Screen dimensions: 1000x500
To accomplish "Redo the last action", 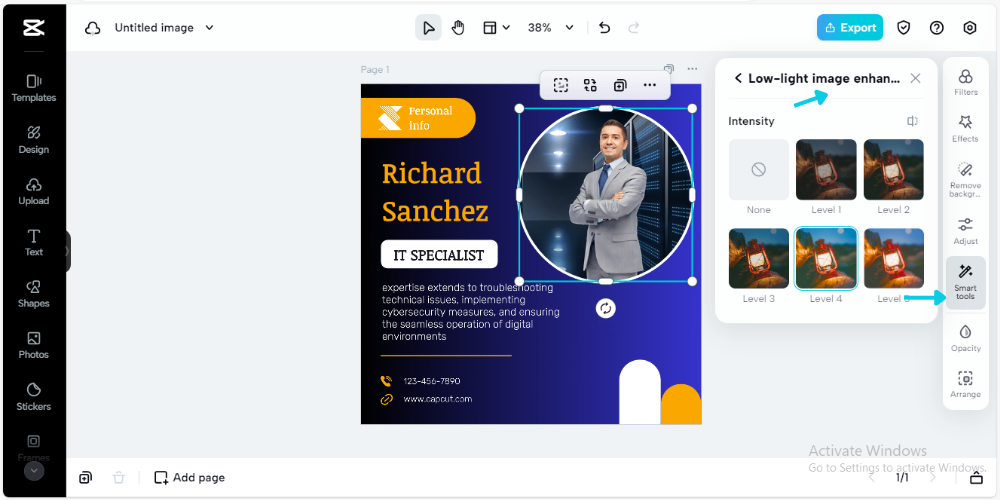I will coord(633,28).
